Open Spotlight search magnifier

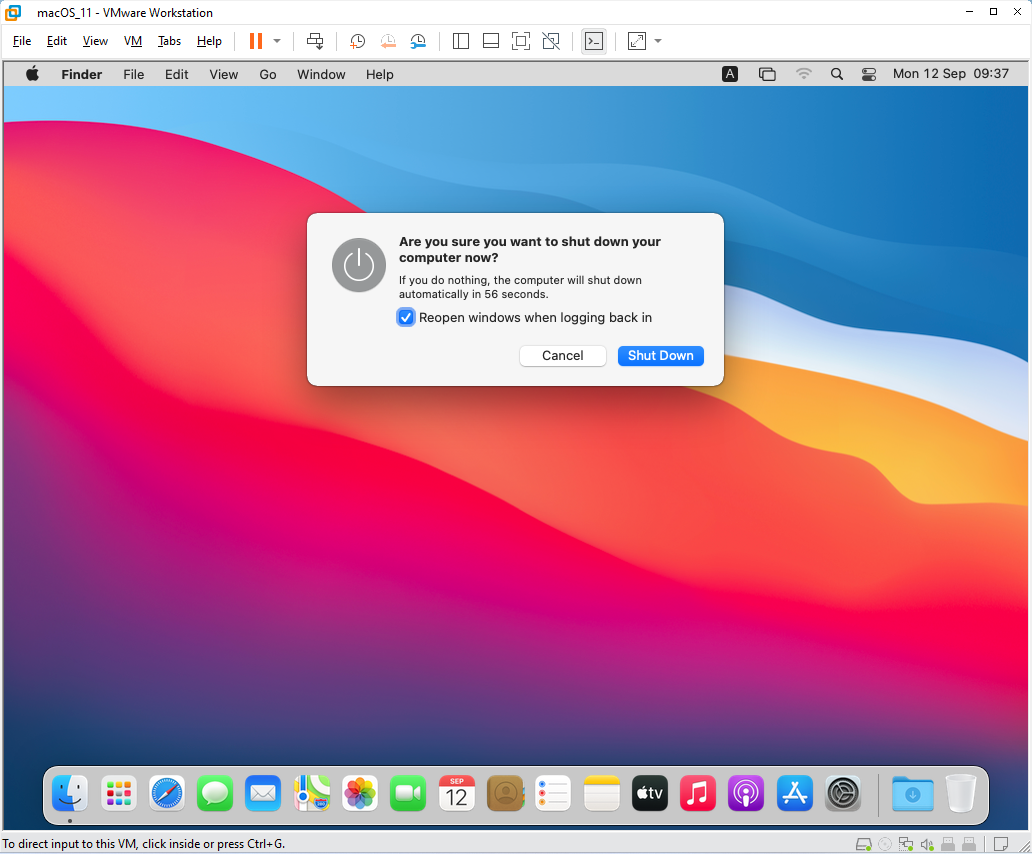(837, 74)
